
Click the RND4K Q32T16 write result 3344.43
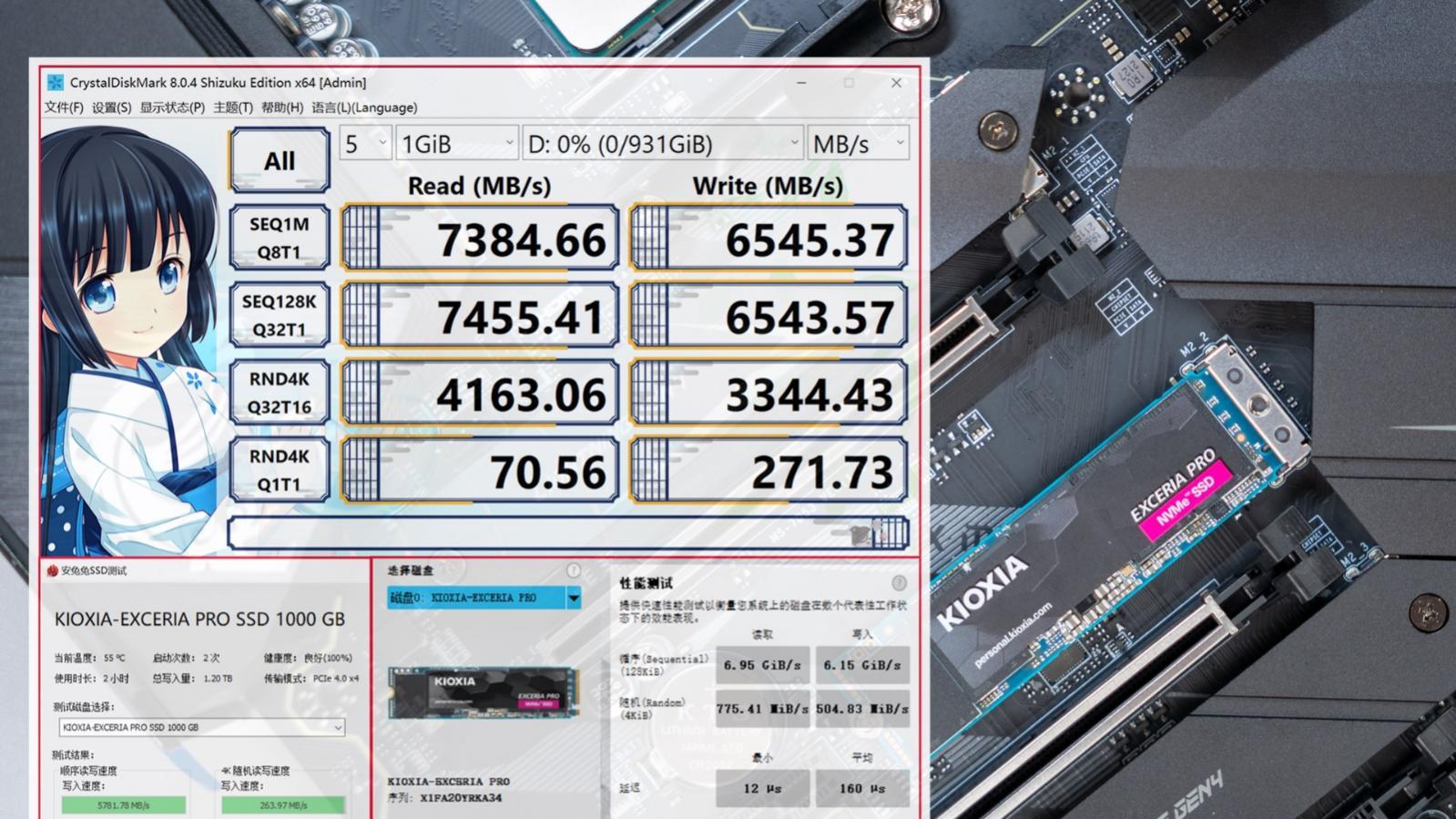769,393
